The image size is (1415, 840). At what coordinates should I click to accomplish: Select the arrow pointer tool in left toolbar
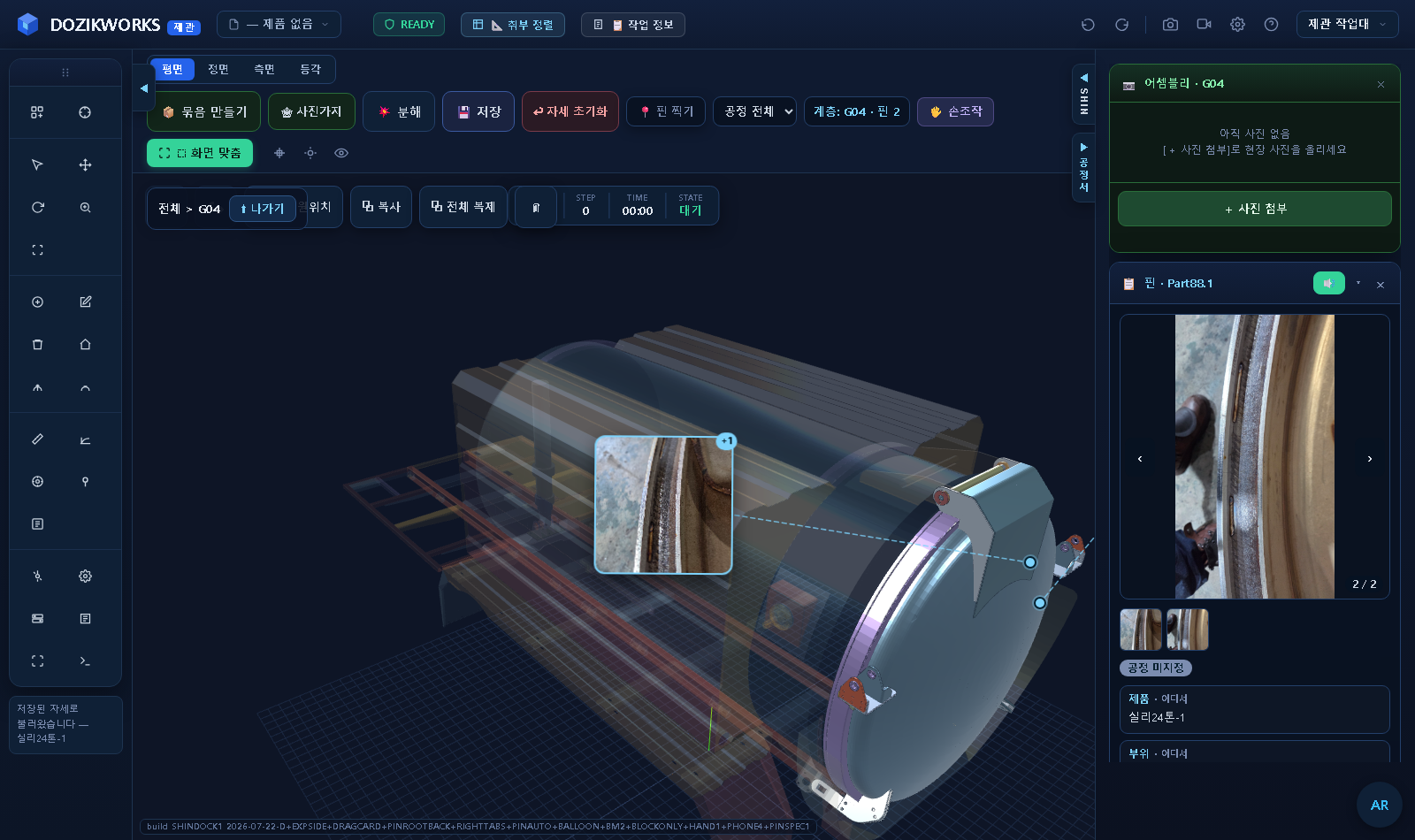pyautogui.click(x=37, y=165)
